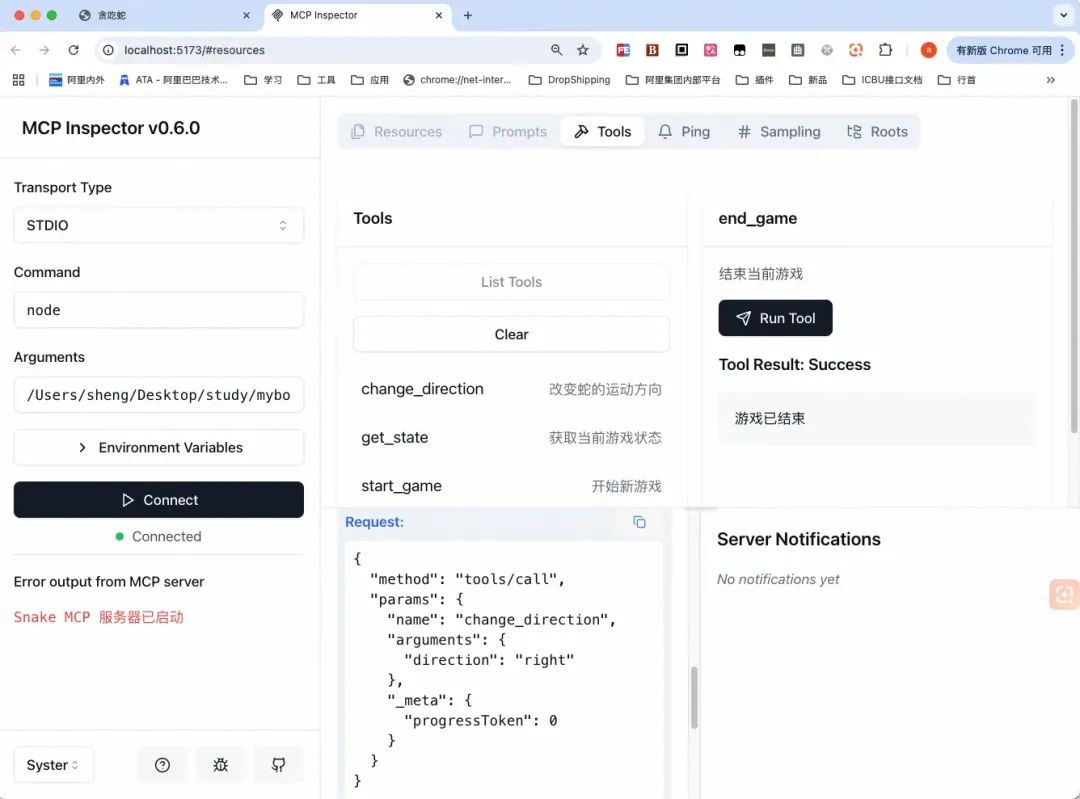The width and height of the screenshot is (1080, 799).
Task: Open the GitHub icon button
Action: (278, 765)
